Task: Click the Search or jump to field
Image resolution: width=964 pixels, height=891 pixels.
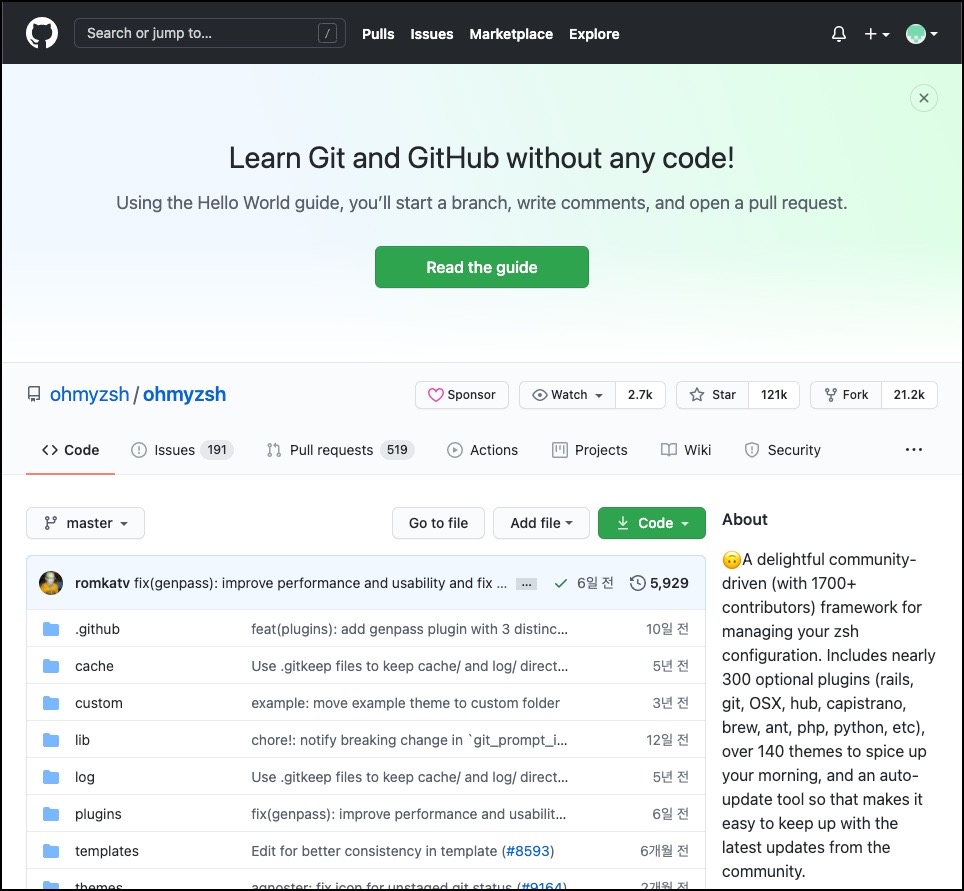Action: coord(210,33)
